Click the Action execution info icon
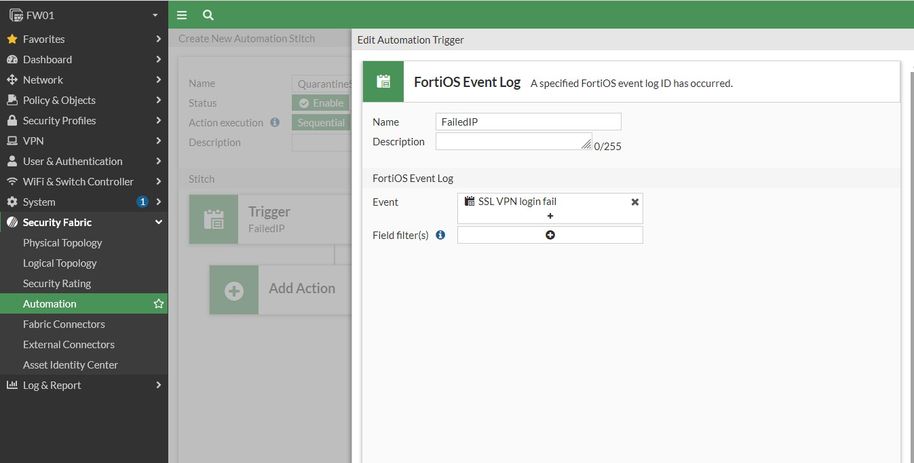Image resolution: width=914 pixels, height=463 pixels. tap(275, 122)
